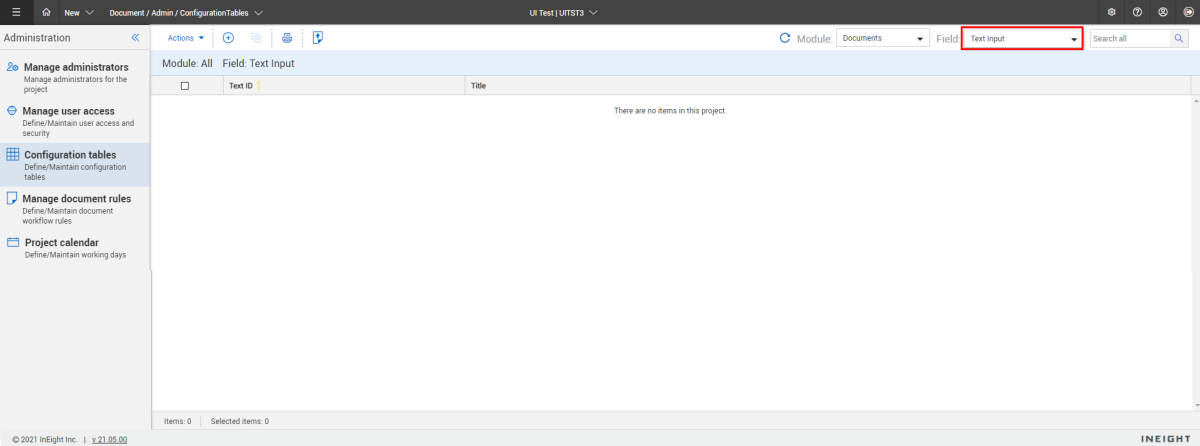Open the v 21.05.00 version link
1200x446 pixels.
109,439
